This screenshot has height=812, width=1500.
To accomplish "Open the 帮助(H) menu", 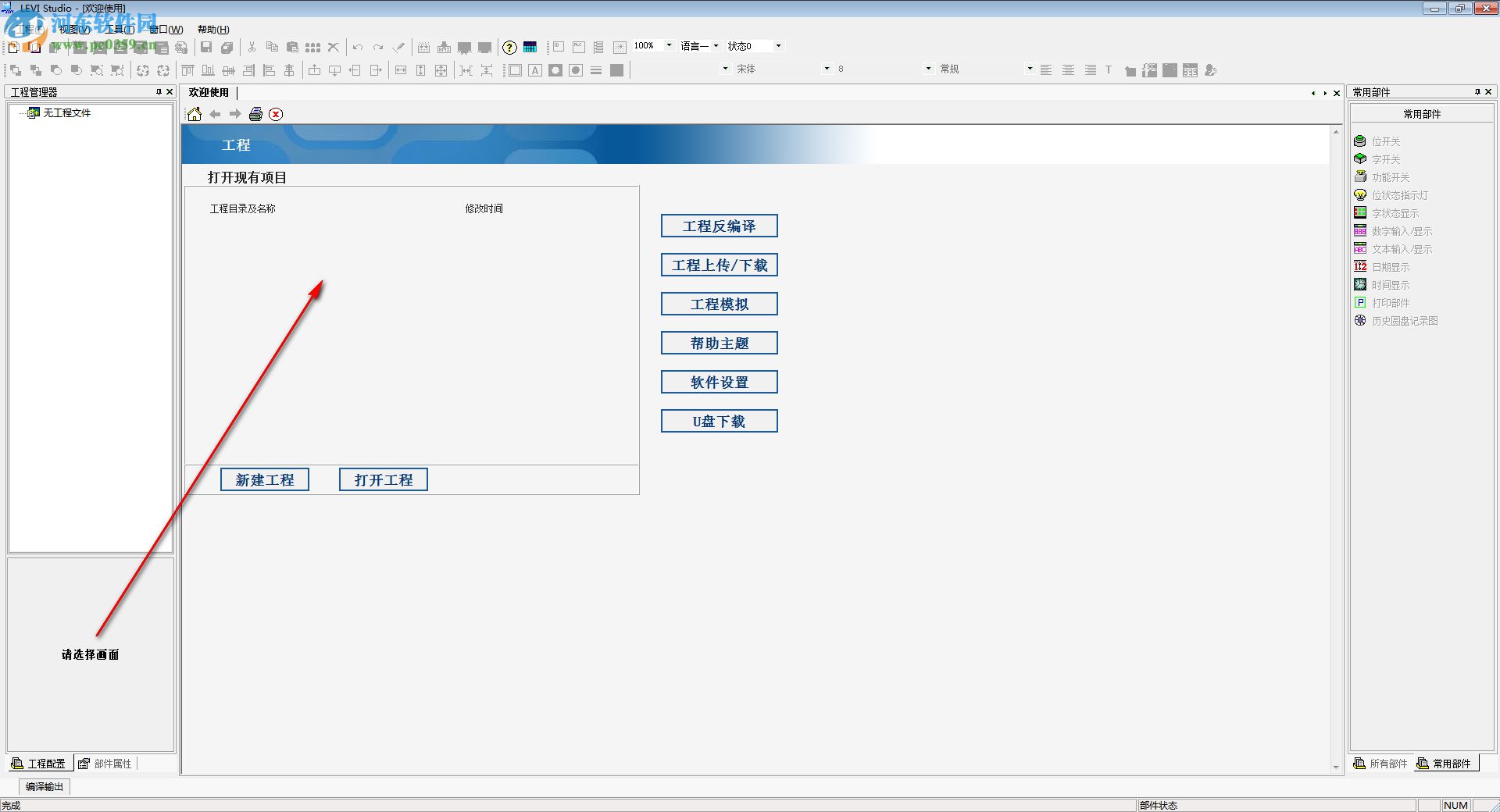I will (213, 30).
